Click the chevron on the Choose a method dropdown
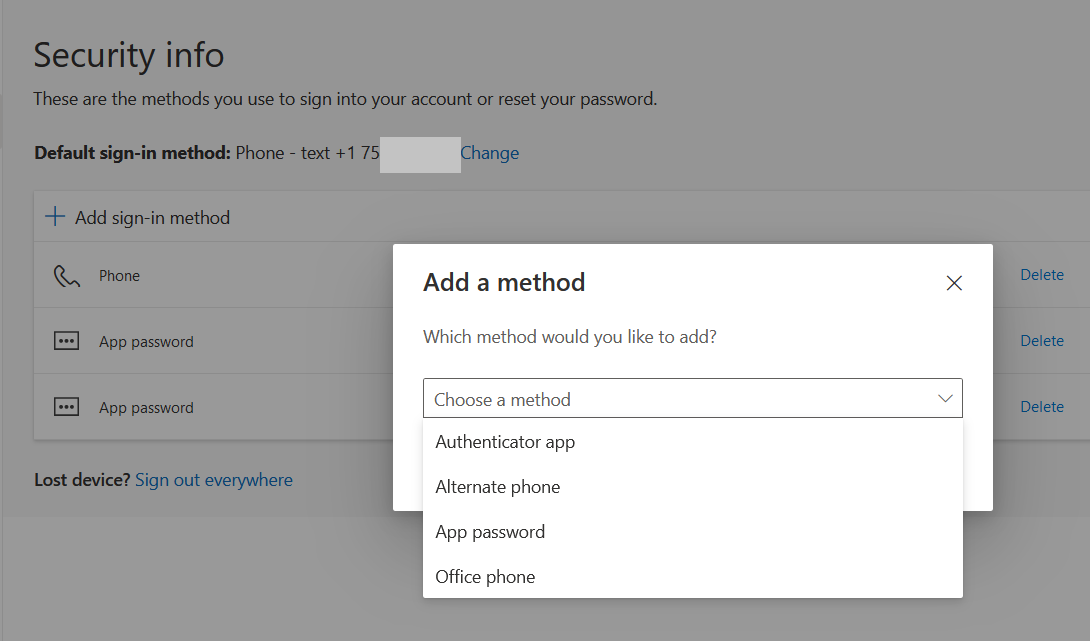The width and height of the screenshot is (1090, 641). 944,398
